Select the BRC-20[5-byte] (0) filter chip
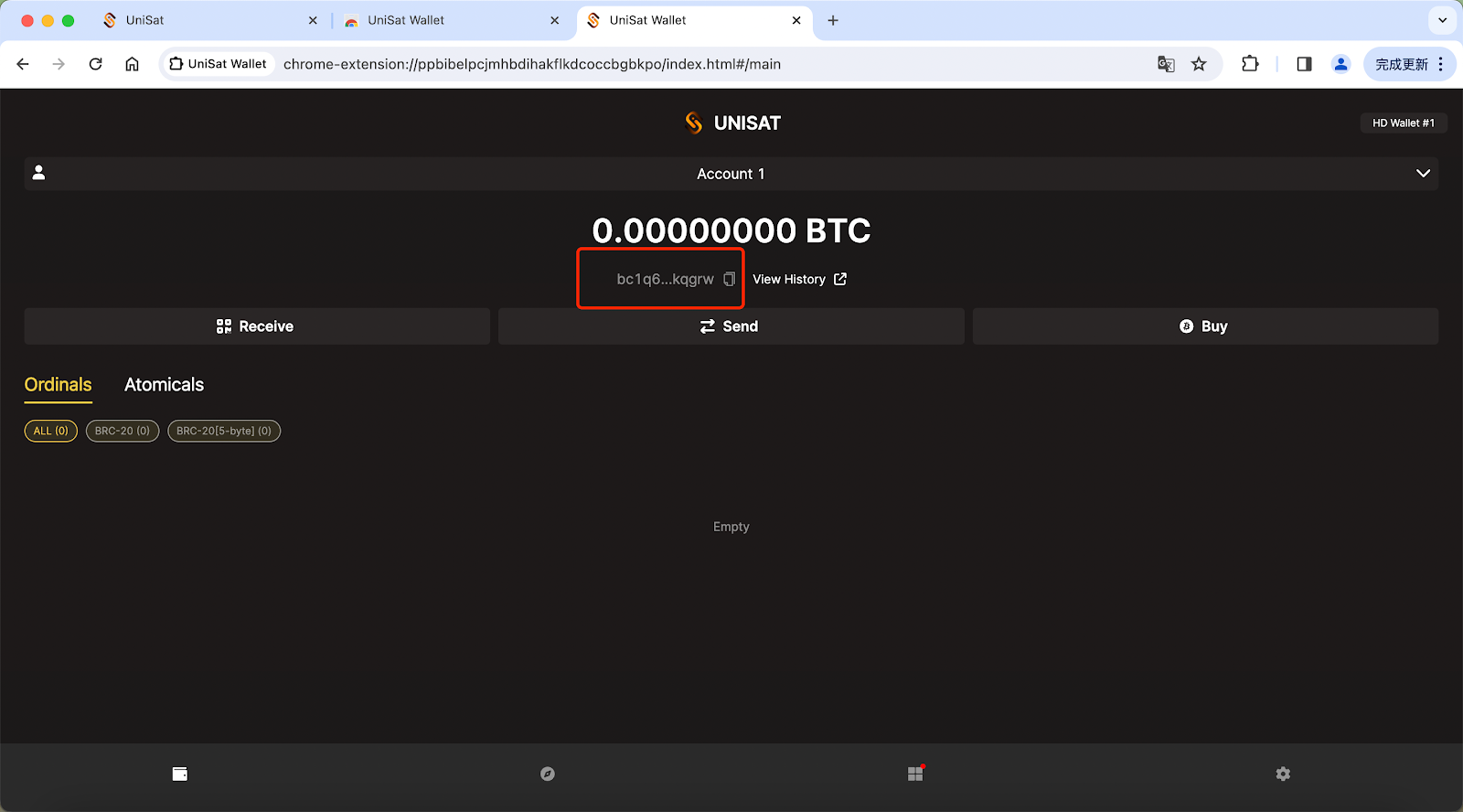 click(224, 431)
